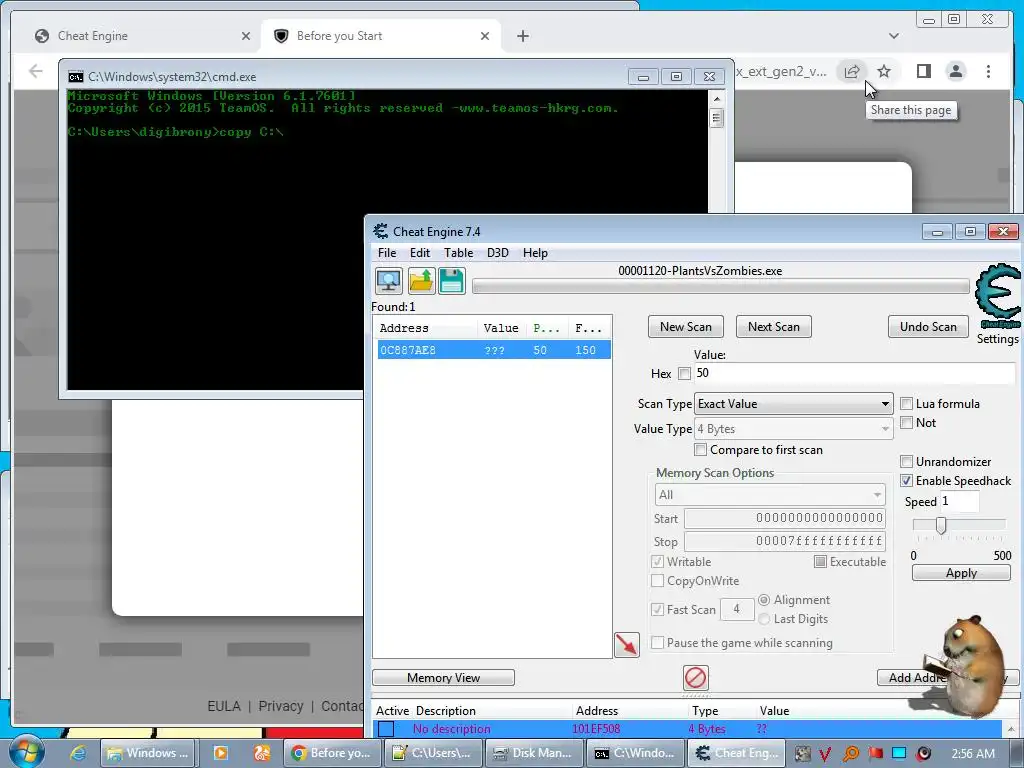Open the D3D menu in Cheat Engine
Viewport: 1024px width, 768px height.
[498, 253]
